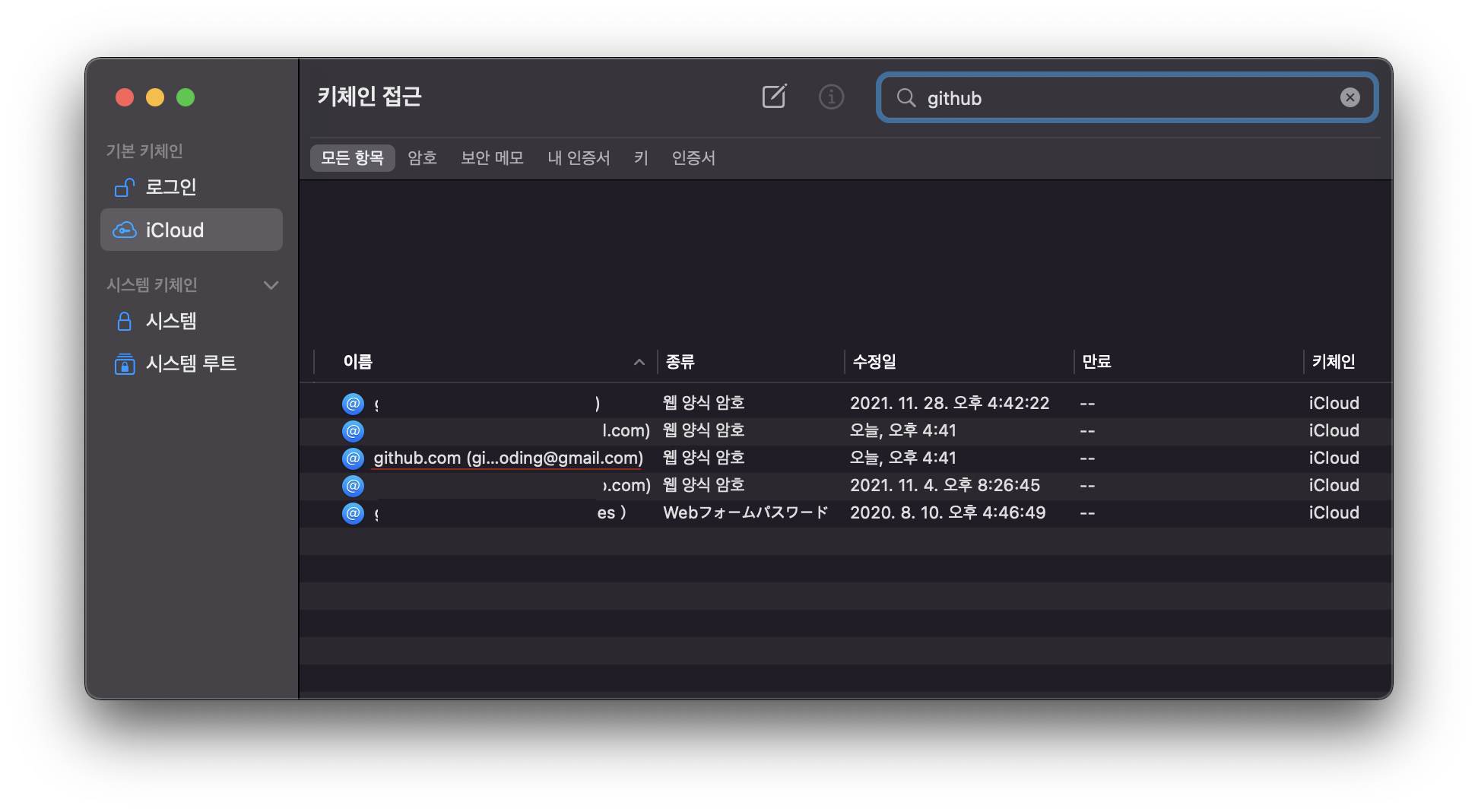The image size is (1478, 812).
Task: Click the date 2021. 11. 4. 오후 8:26:45
Action: click(945, 485)
